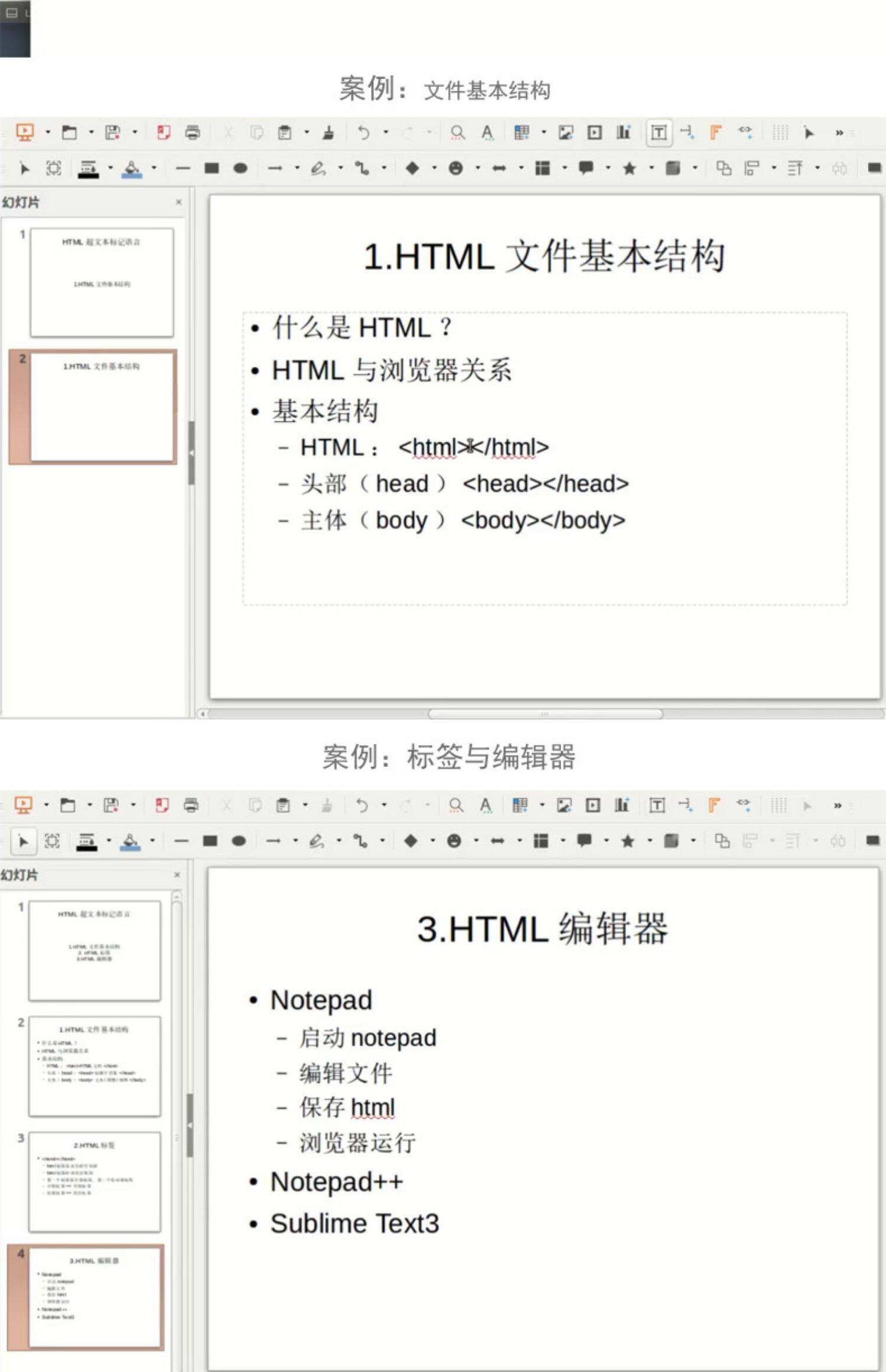Viewport: 886px width, 1372px height.
Task: Pick Fill Color bucket in the 3.HTML 编辑器 editor
Action: [131, 841]
